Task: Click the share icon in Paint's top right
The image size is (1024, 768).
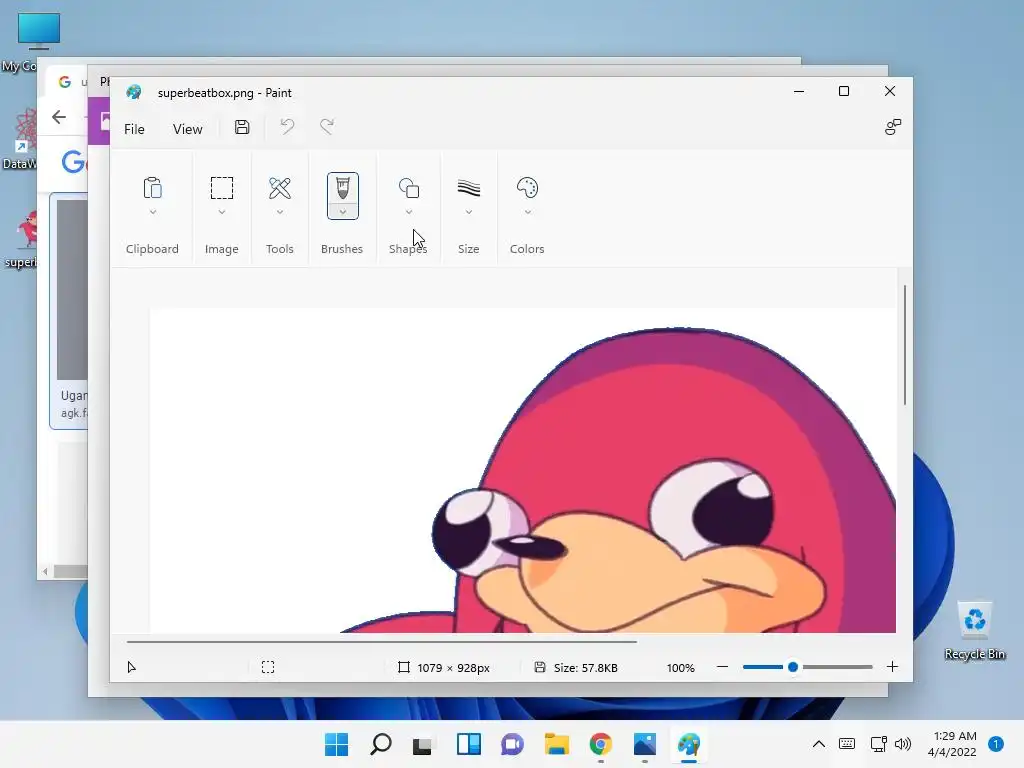Action: (x=893, y=127)
